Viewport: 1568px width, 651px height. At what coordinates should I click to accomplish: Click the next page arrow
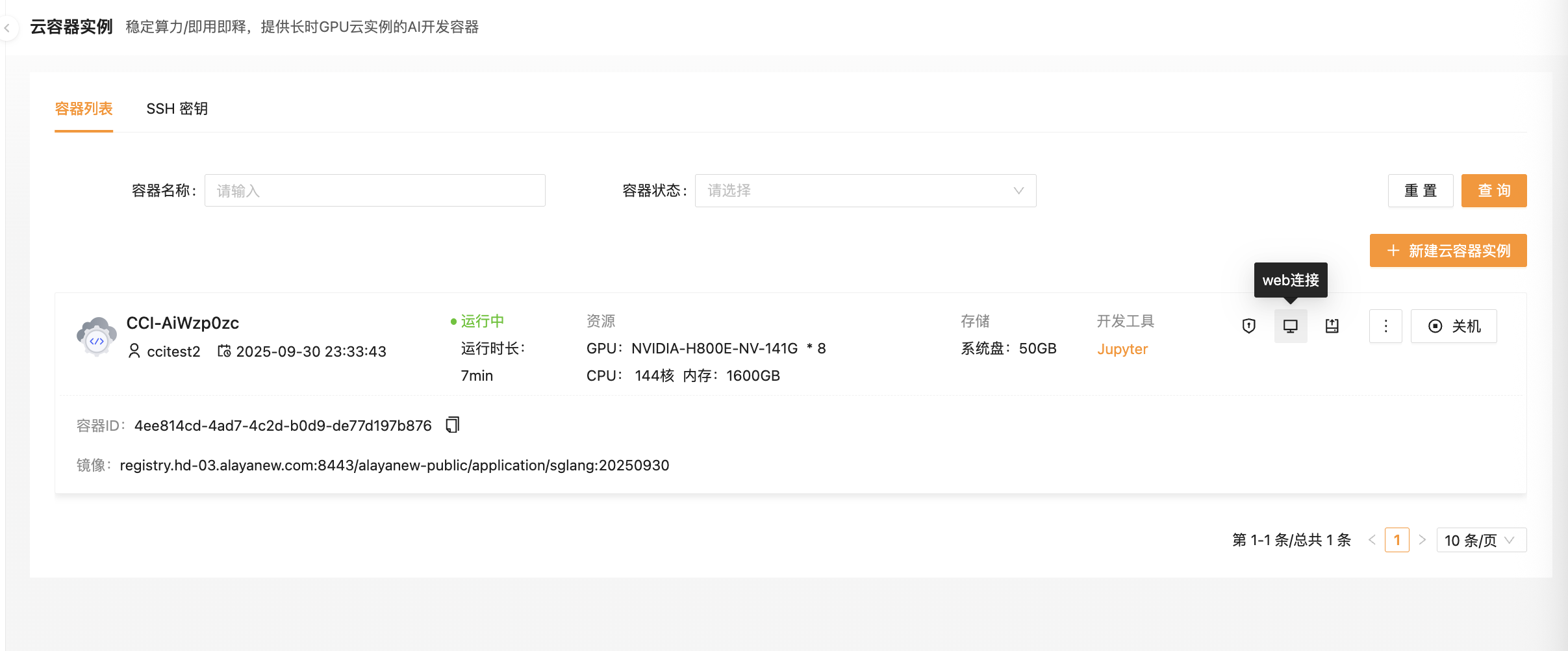point(1423,540)
